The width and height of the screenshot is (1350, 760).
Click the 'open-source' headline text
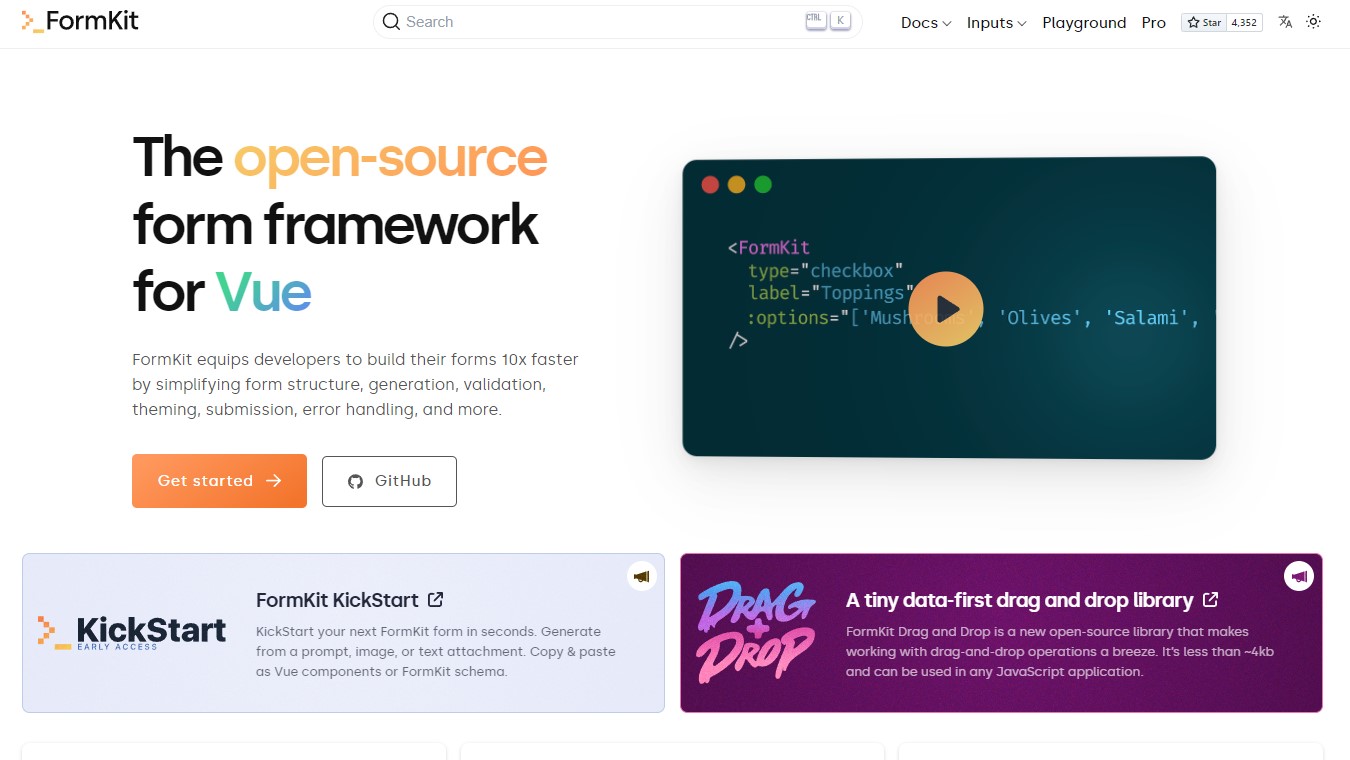pyautogui.click(x=390, y=157)
